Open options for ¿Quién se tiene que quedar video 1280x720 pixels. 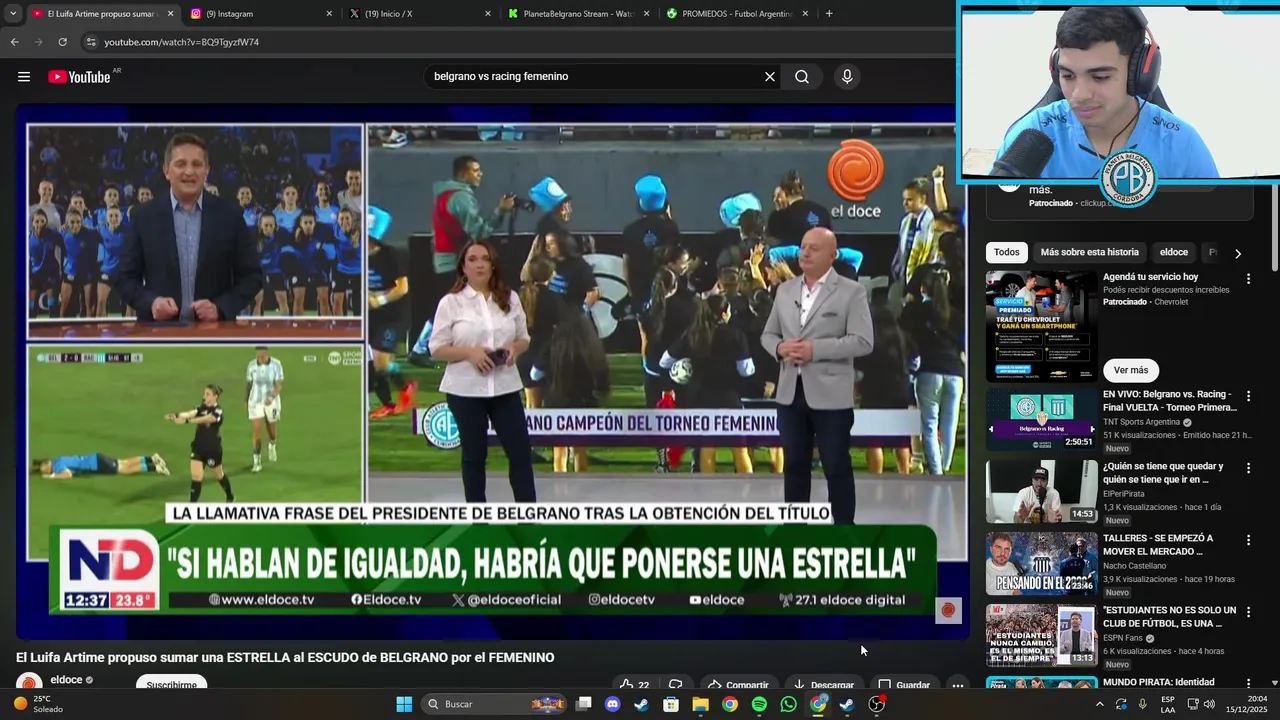tap(1248, 468)
